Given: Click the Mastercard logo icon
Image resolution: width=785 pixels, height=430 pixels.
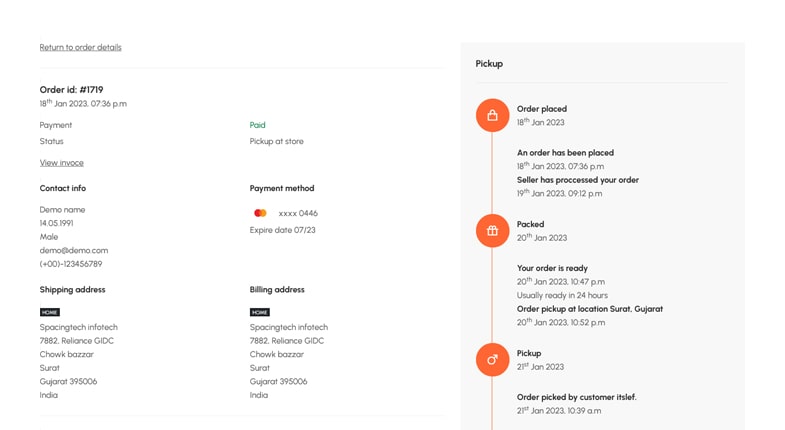Looking at the screenshot, I should point(260,213).
